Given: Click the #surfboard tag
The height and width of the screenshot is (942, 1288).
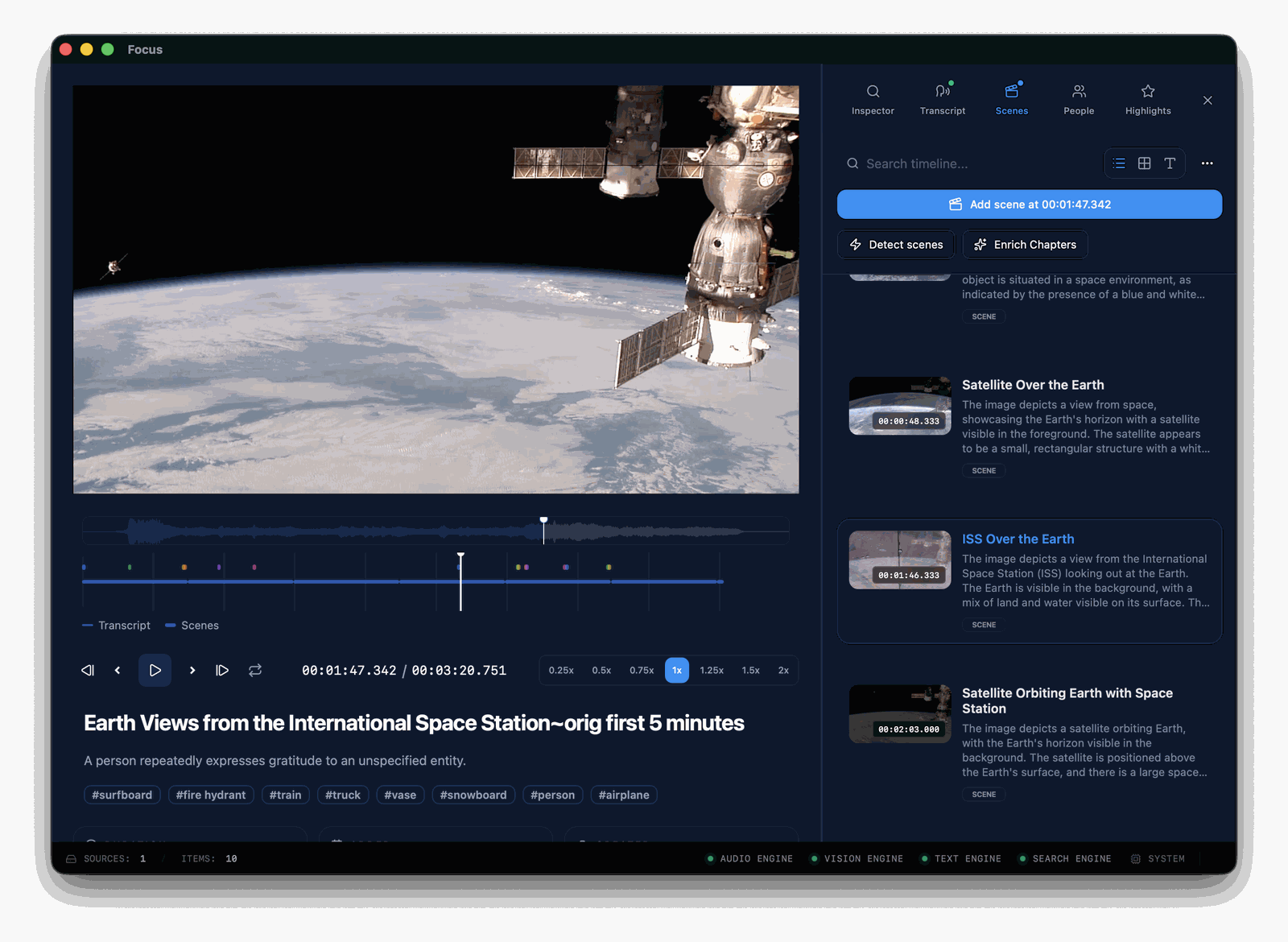Looking at the screenshot, I should [122, 795].
